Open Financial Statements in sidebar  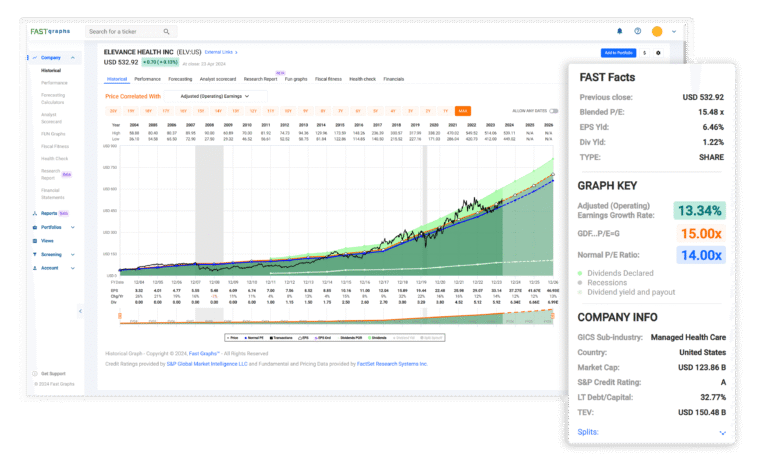point(53,194)
